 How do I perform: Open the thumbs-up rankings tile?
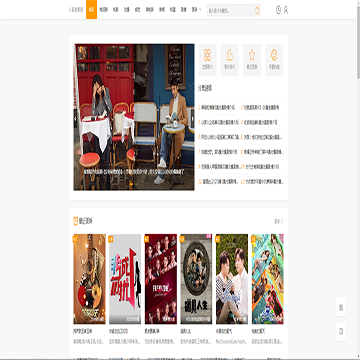tap(230, 60)
